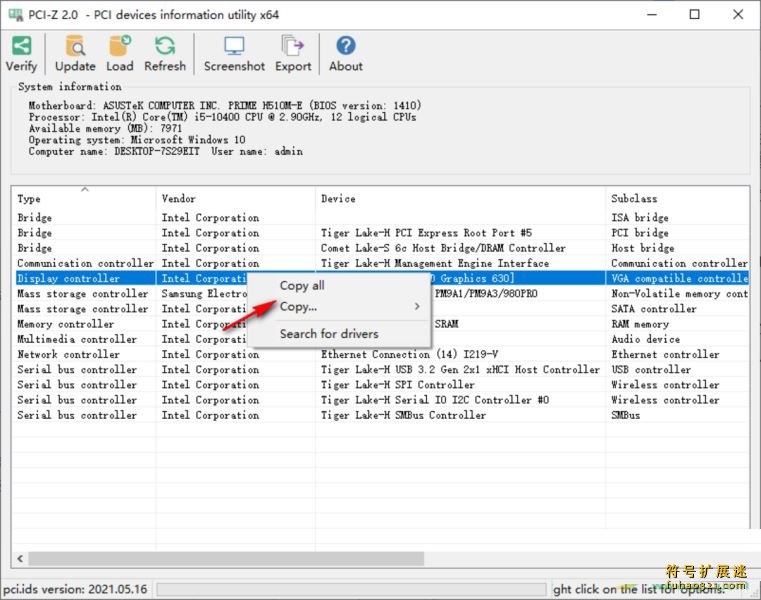Screen dimensions: 761x600
Task: Take a Screenshot using toolbar icon
Action: pos(234,46)
